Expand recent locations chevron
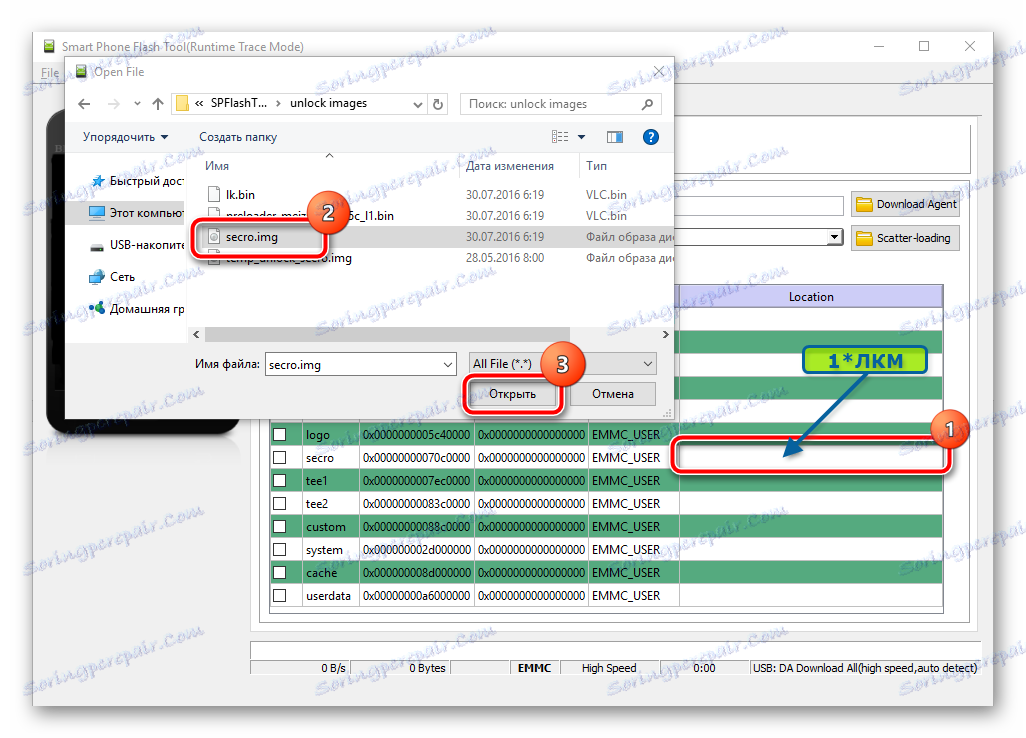This screenshot has width=1026, height=738. tap(137, 104)
